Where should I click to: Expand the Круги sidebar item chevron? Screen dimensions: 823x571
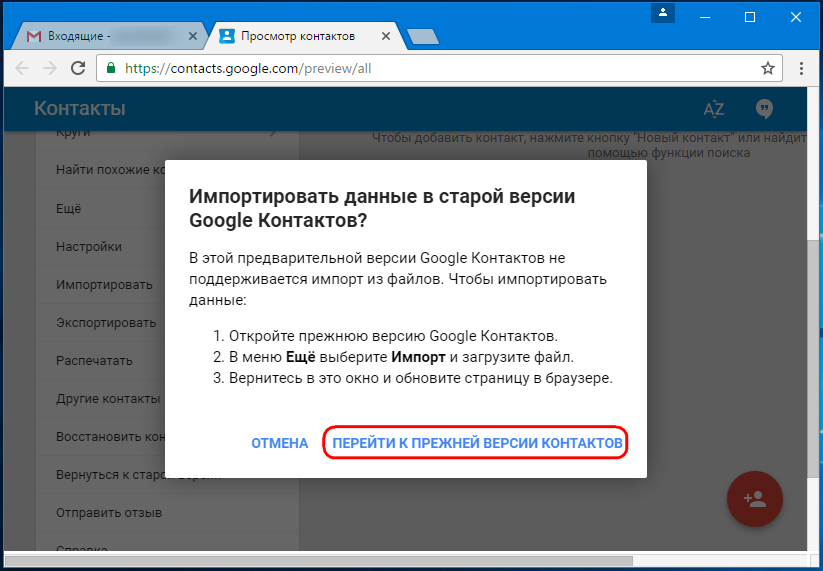(x=273, y=133)
